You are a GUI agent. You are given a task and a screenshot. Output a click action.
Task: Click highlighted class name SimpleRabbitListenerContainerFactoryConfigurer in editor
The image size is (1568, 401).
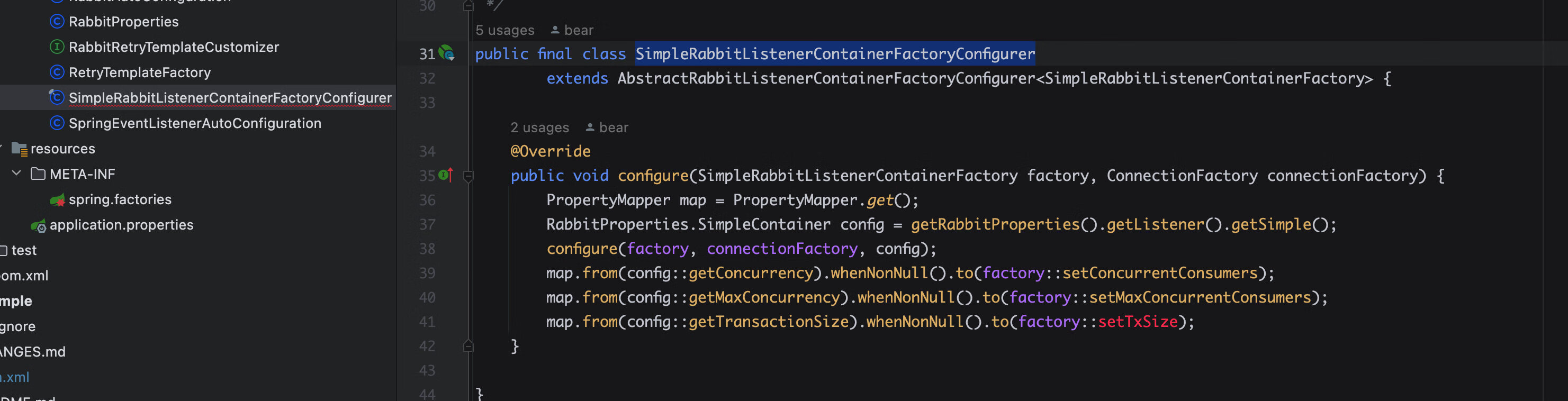[835, 54]
